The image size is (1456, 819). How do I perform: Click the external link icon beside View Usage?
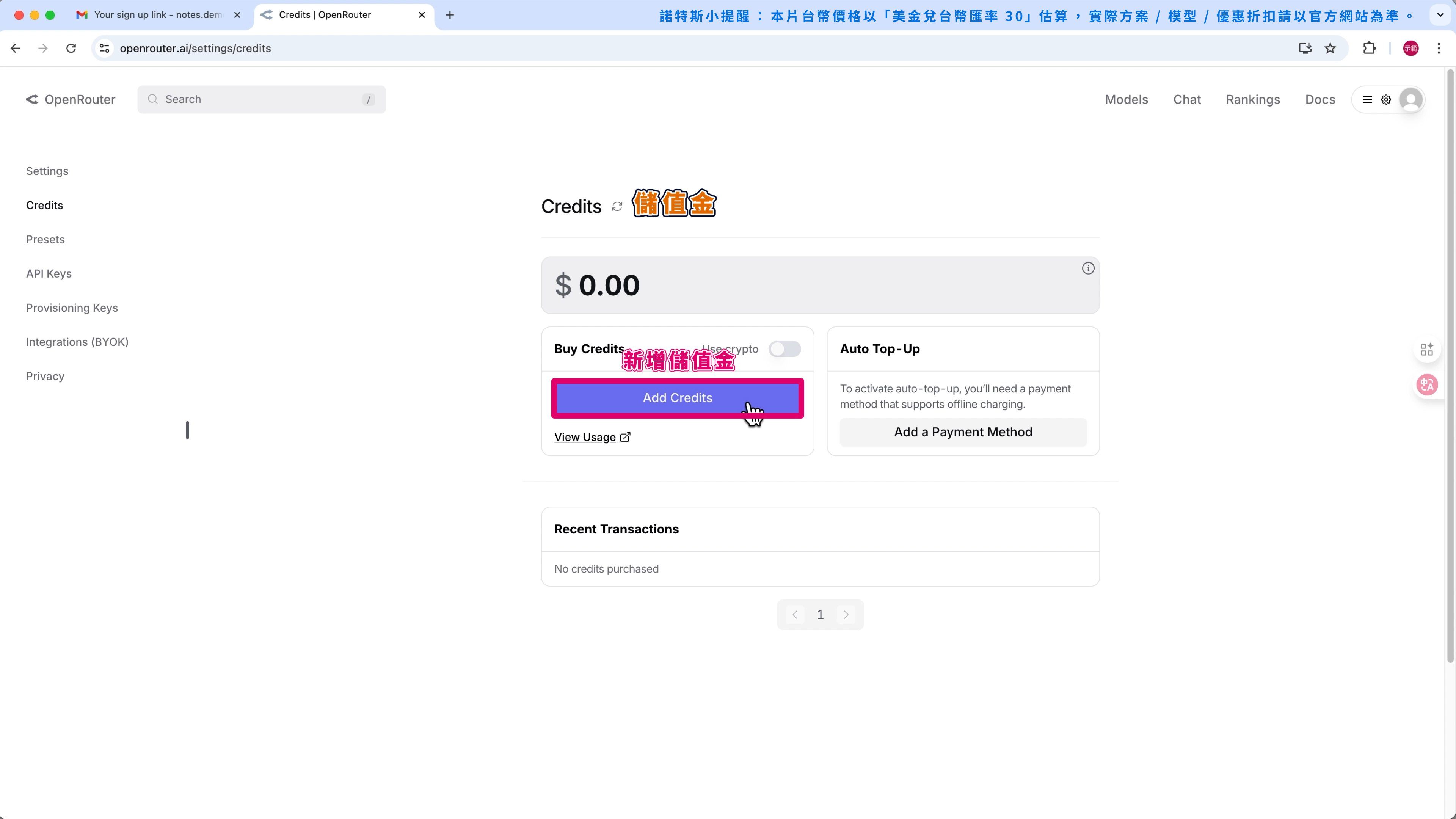click(625, 437)
